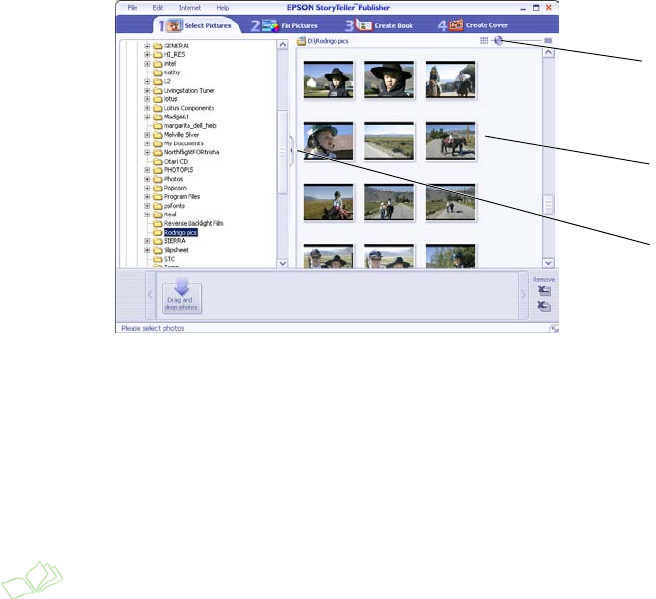
Task: Click the thumbnail pane scroll down arrow
Action: [548, 263]
